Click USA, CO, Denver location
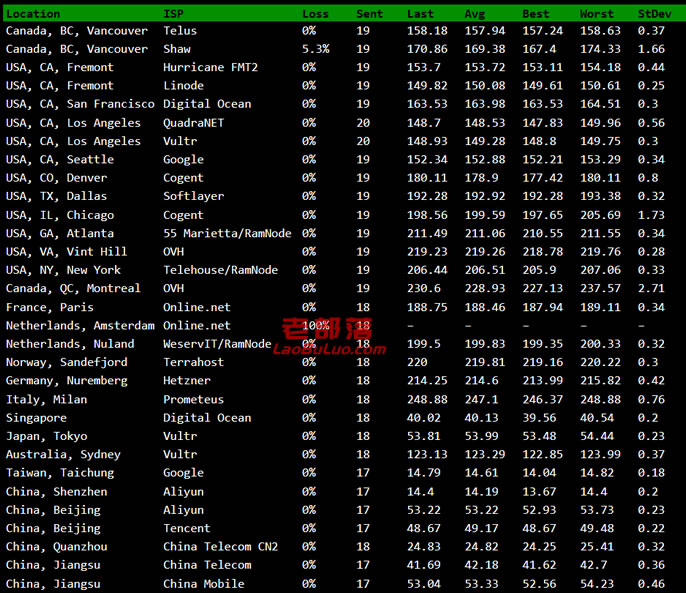Image resolution: width=686 pixels, height=593 pixels. 56,178
